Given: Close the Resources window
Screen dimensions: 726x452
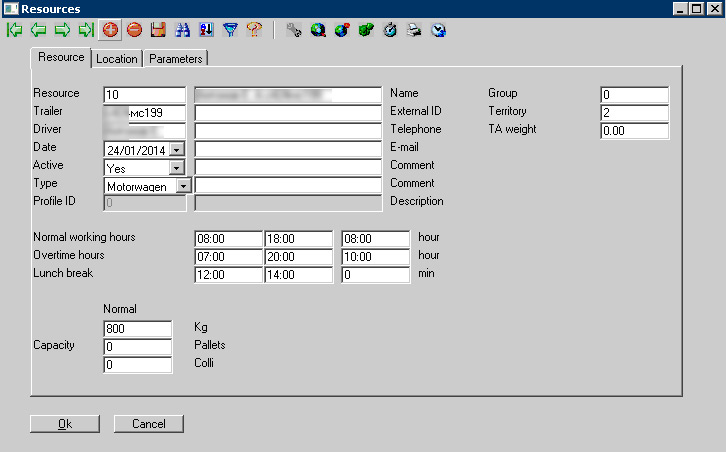Looking at the screenshot, I should [x=714, y=8].
